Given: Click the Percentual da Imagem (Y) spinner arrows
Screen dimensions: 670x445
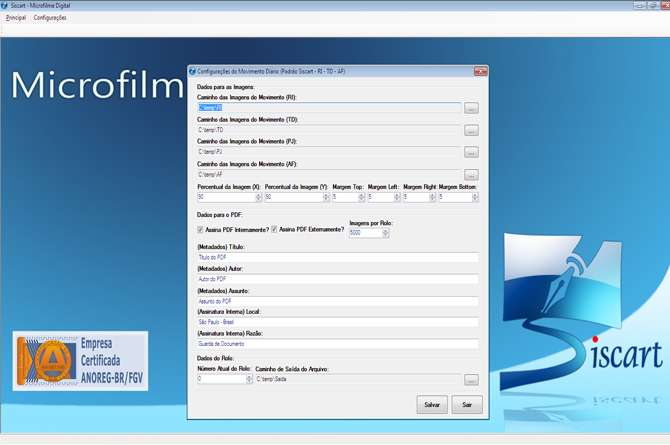Looking at the screenshot, I should pyautogui.click(x=326, y=197).
